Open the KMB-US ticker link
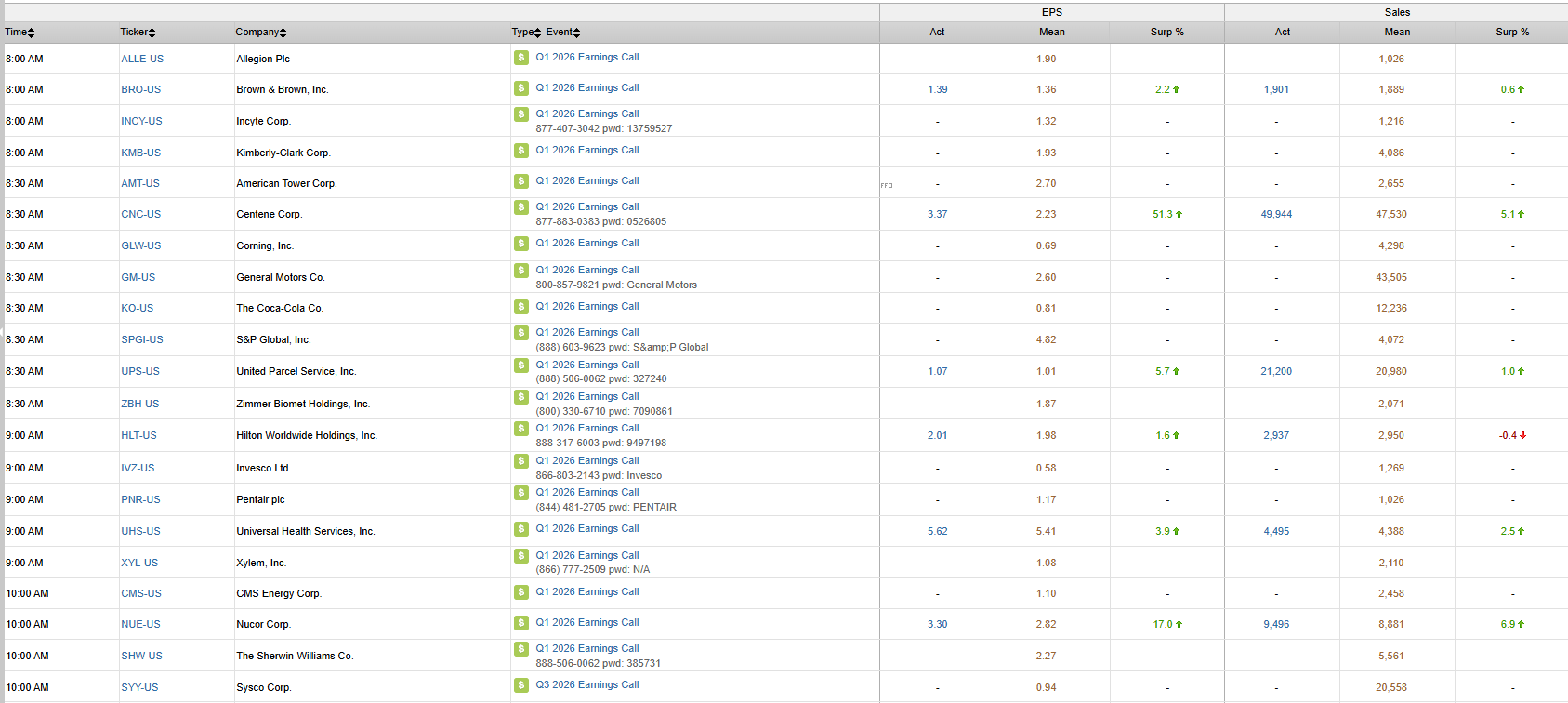The height and width of the screenshot is (703, 1568). click(x=140, y=153)
